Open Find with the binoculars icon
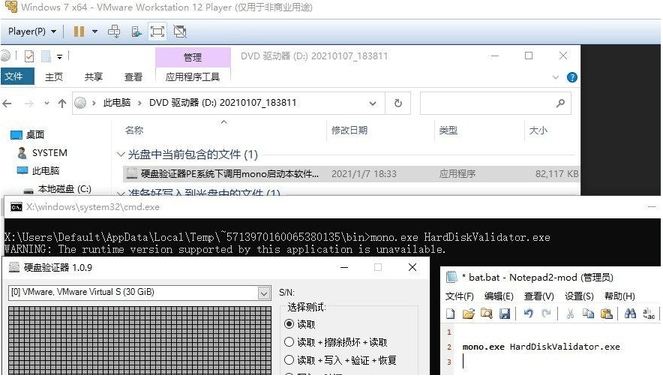The image size is (663, 390). tap(630, 314)
